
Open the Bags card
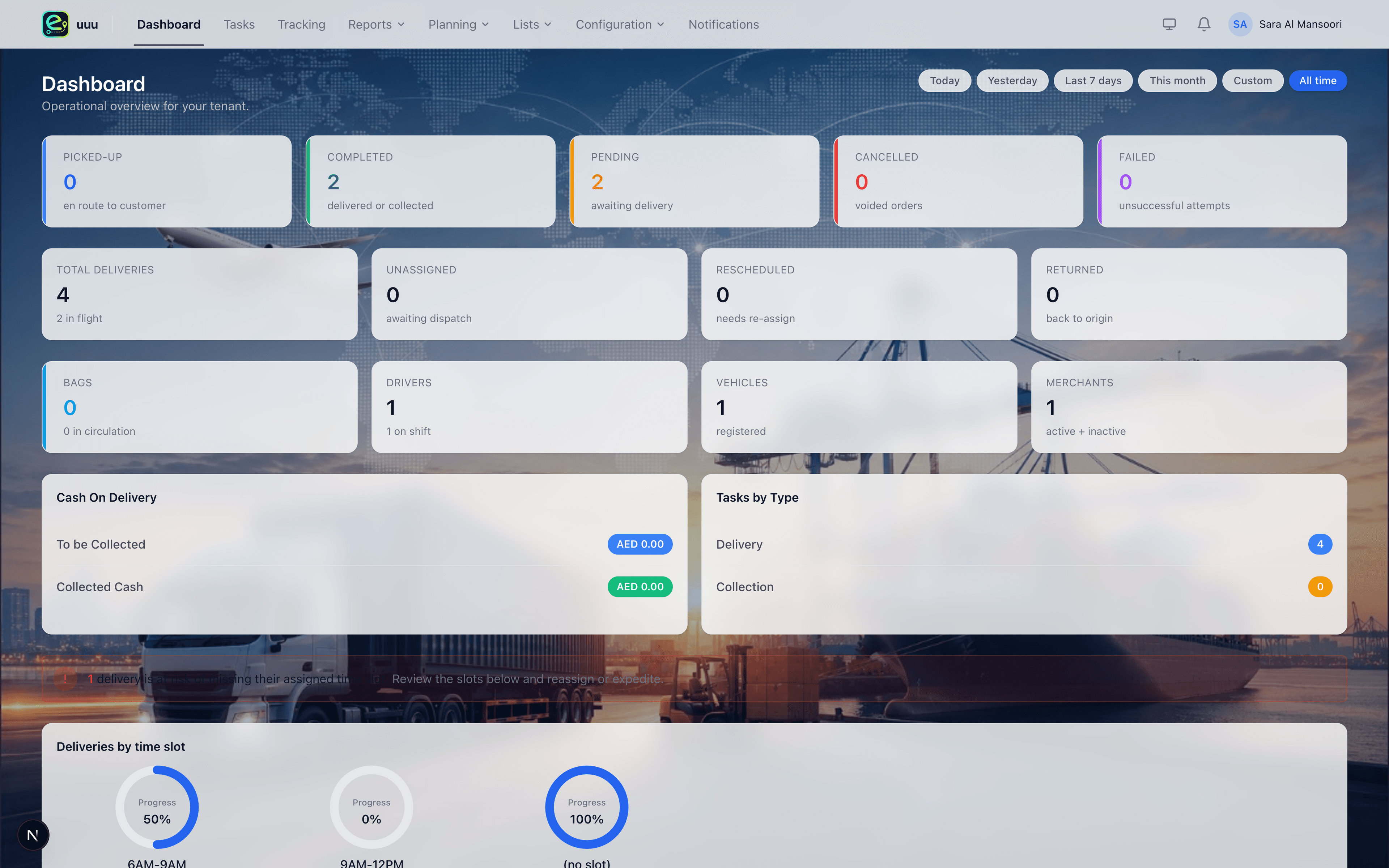click(200, 407)
